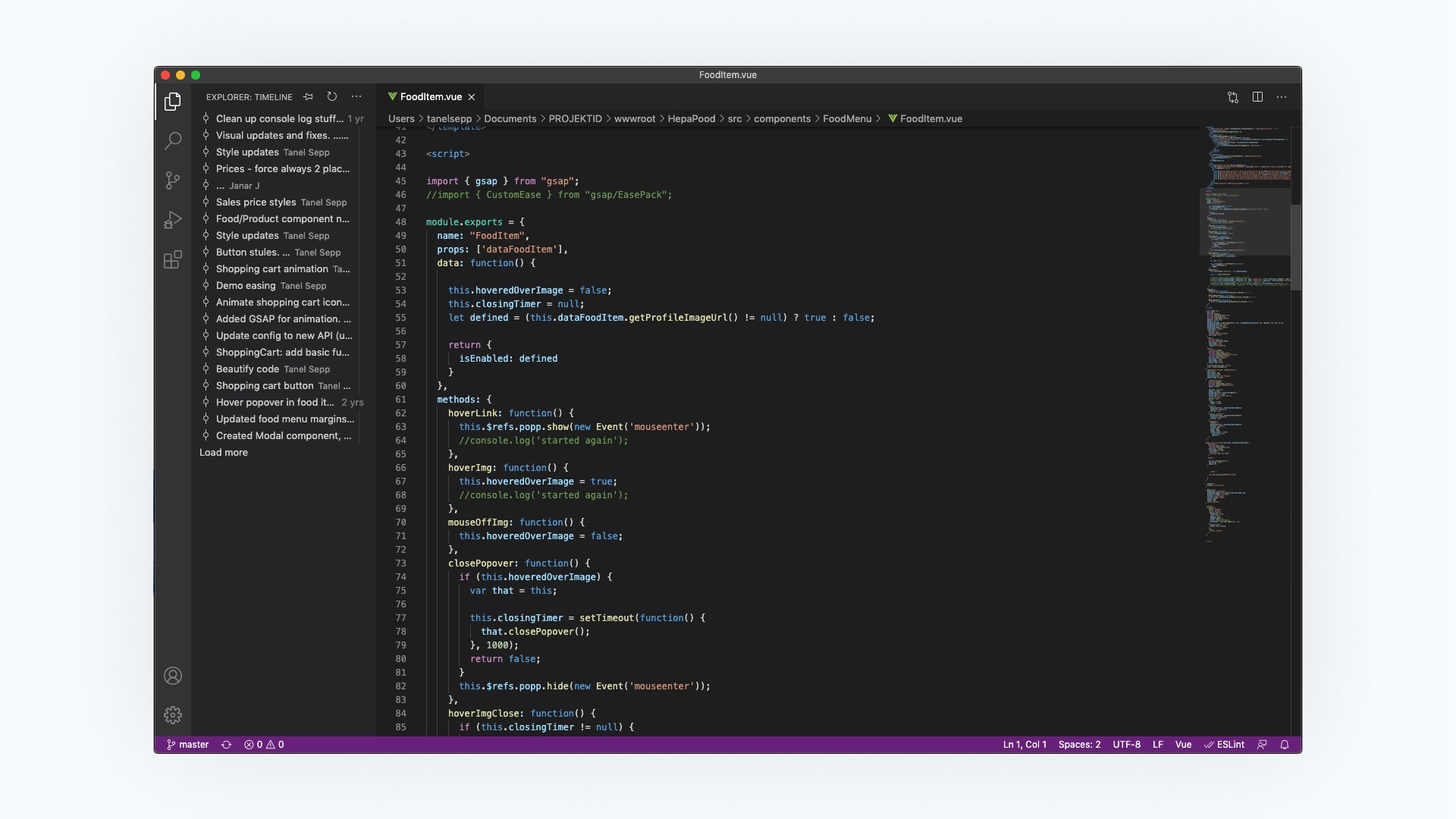Screen dimensions: 1456x819
Task: Split the editor to the right
Action: coord(1257,96)
